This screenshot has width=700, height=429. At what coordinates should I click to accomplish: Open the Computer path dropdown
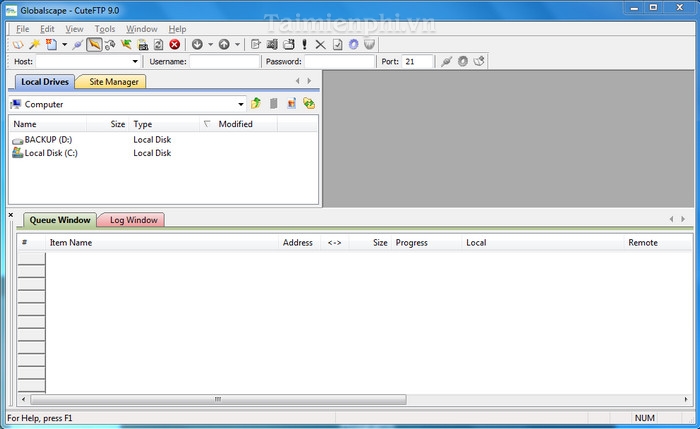pyautogui.click(x=241, y=104)
